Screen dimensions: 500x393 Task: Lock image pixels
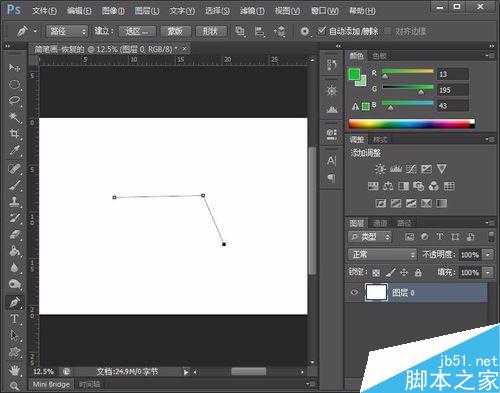point(390,273)
